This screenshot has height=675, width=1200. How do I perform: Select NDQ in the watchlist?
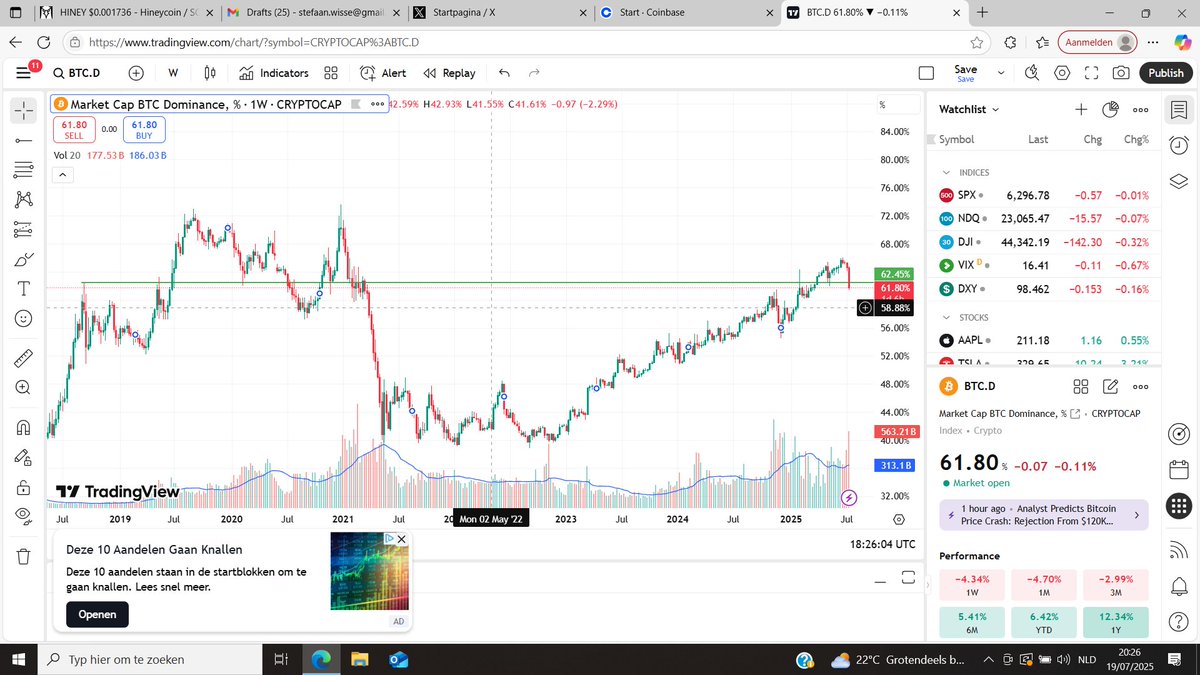(1045, 218)
